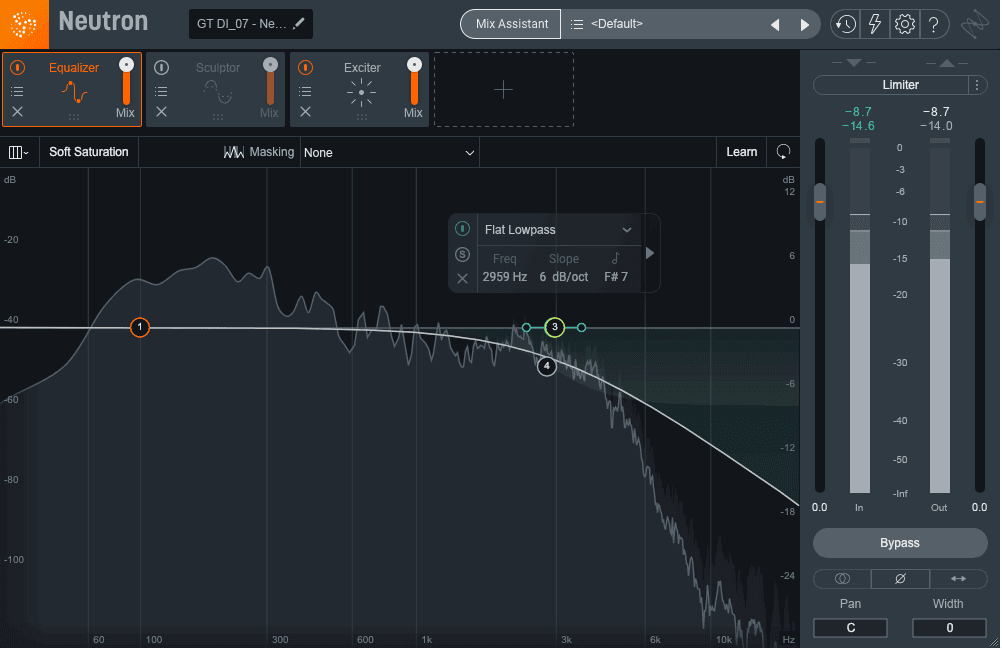
Task: Click the 2959 Hz frequency value
Action: point(505,277)
